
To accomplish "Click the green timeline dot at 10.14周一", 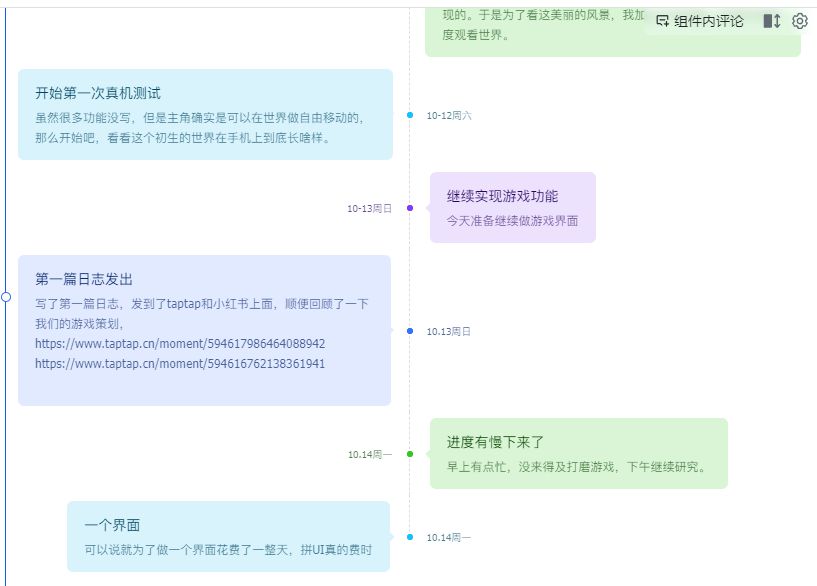I will pos(410,454).
